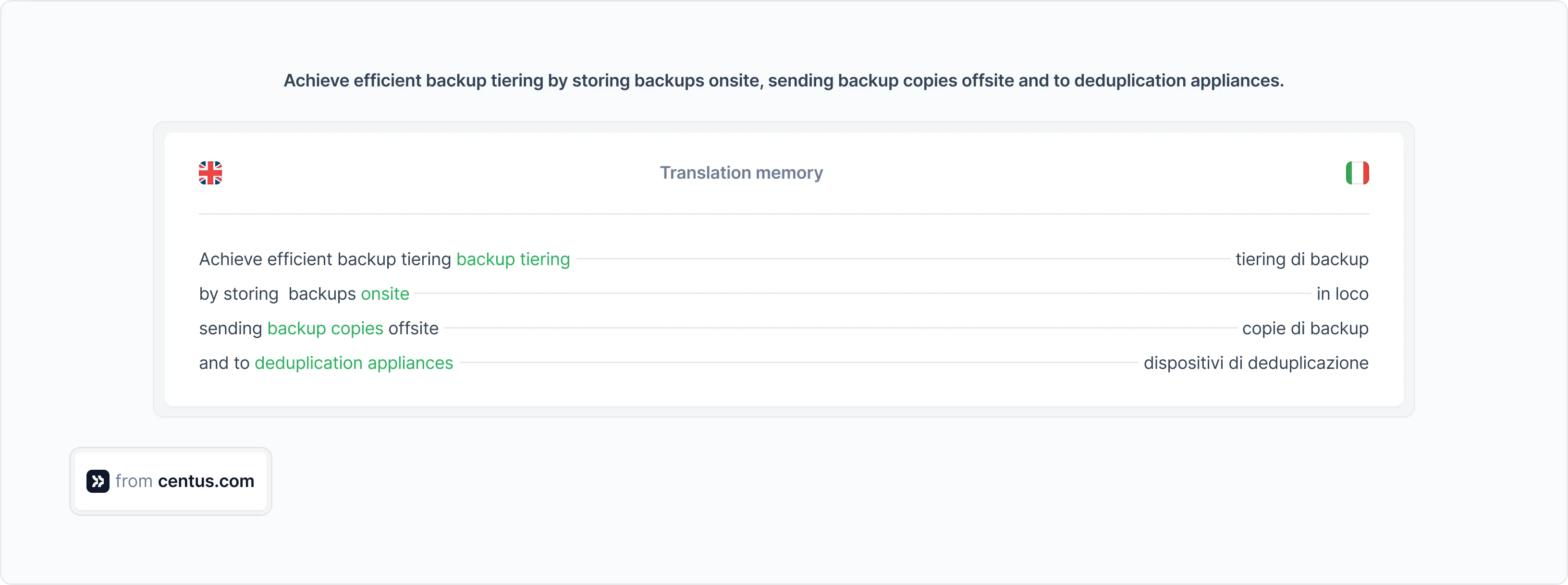Click the 'and to' text in last row

[223, 364]
